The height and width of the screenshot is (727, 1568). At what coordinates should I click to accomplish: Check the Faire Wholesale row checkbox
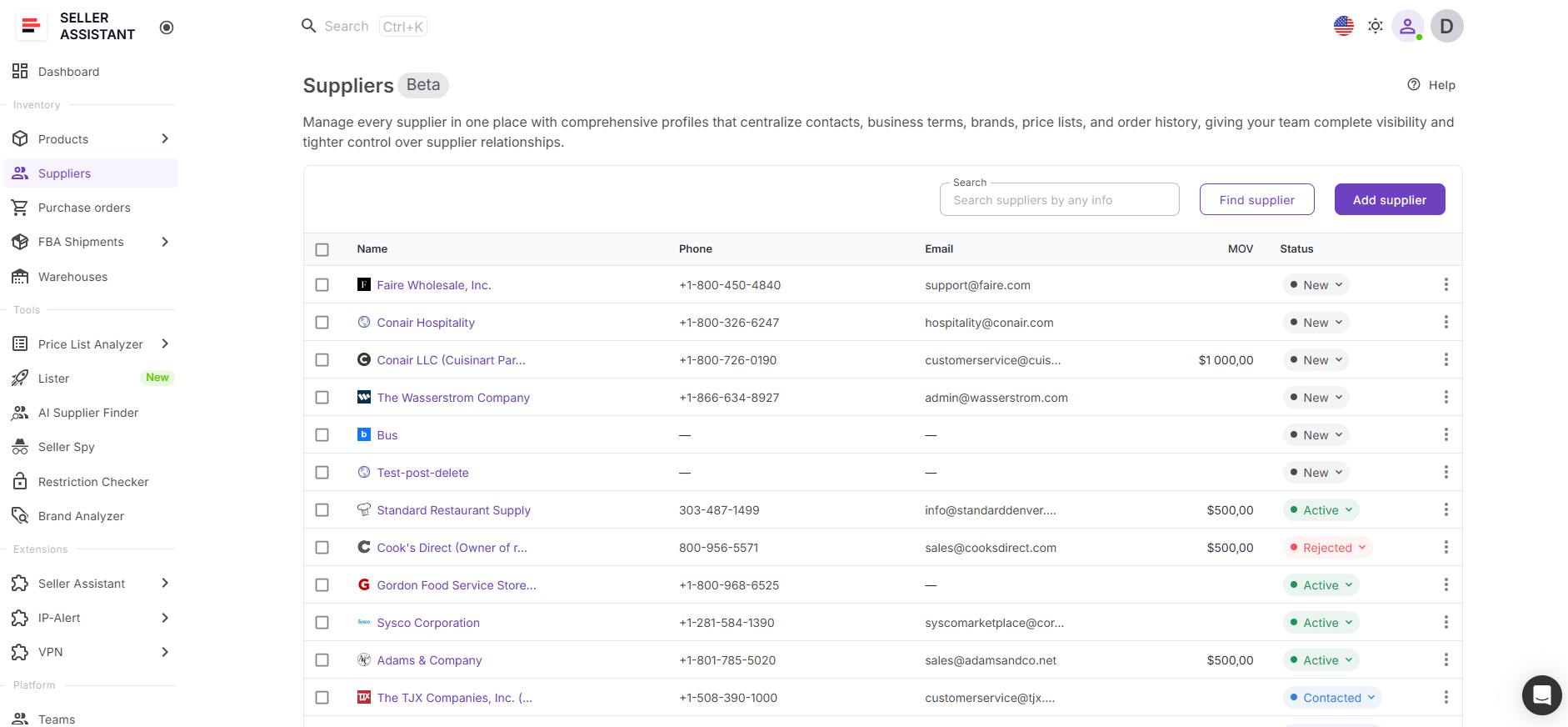pyautogui.click(x=322, y=285)
